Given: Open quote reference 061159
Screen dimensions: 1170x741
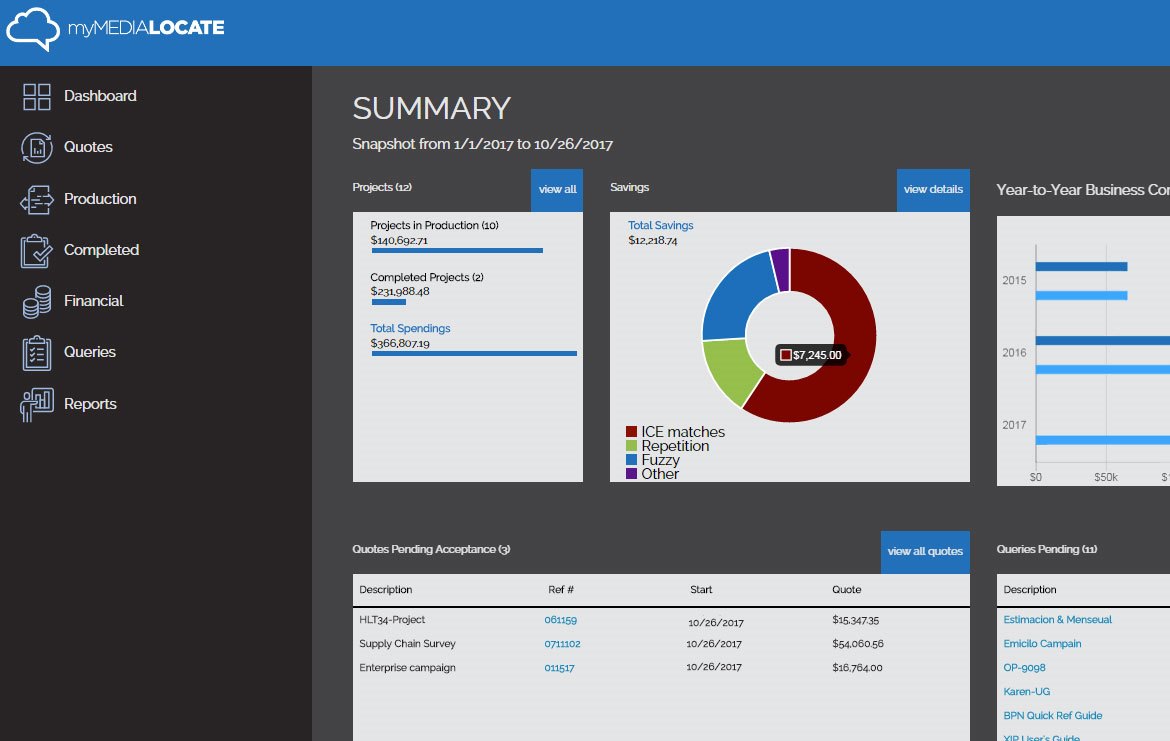Looking at the screenshot, I should click(x=560, y=620).
